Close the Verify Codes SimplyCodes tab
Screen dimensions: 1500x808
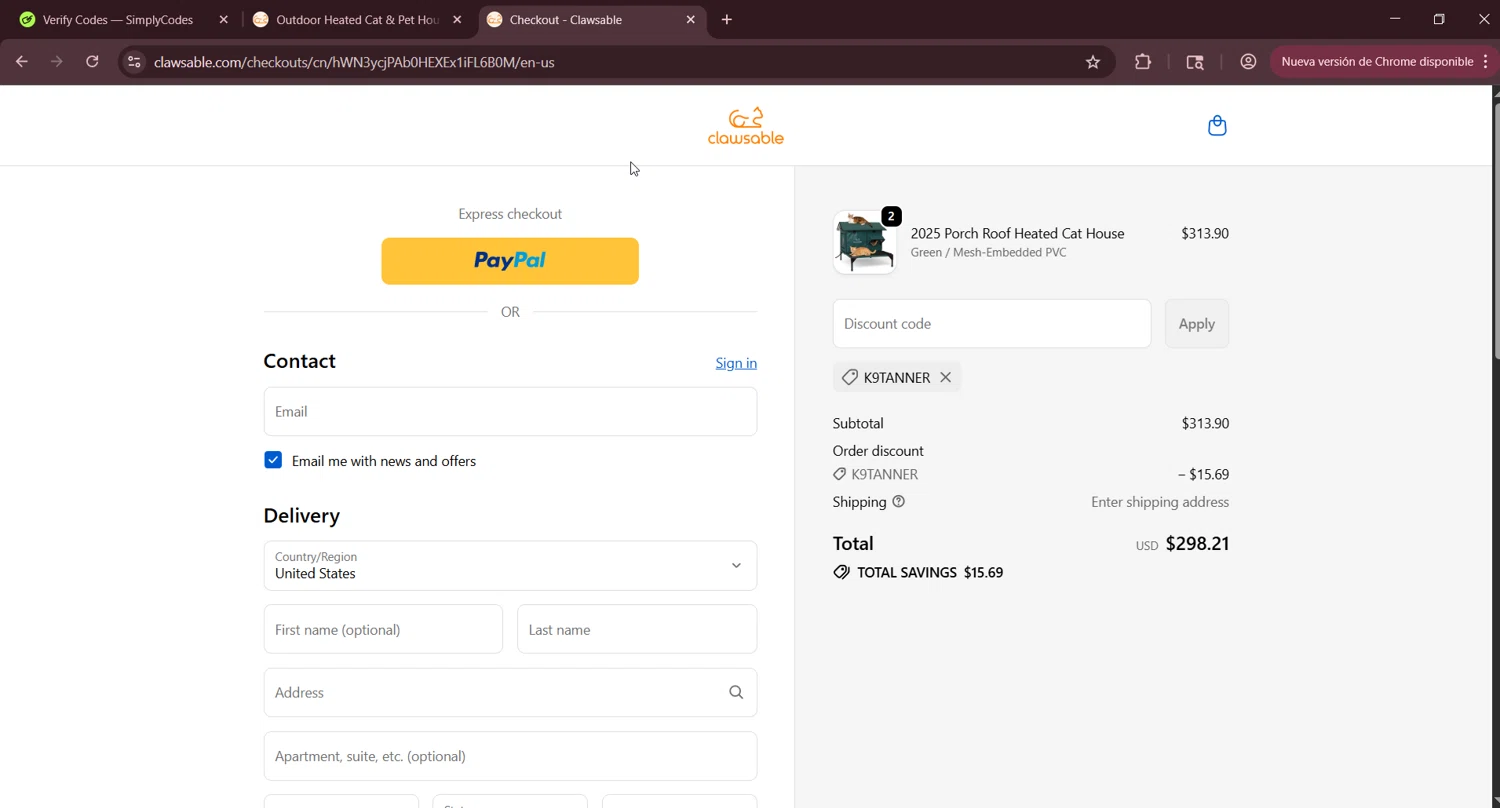pyautogui.click(x=223, y=20)
